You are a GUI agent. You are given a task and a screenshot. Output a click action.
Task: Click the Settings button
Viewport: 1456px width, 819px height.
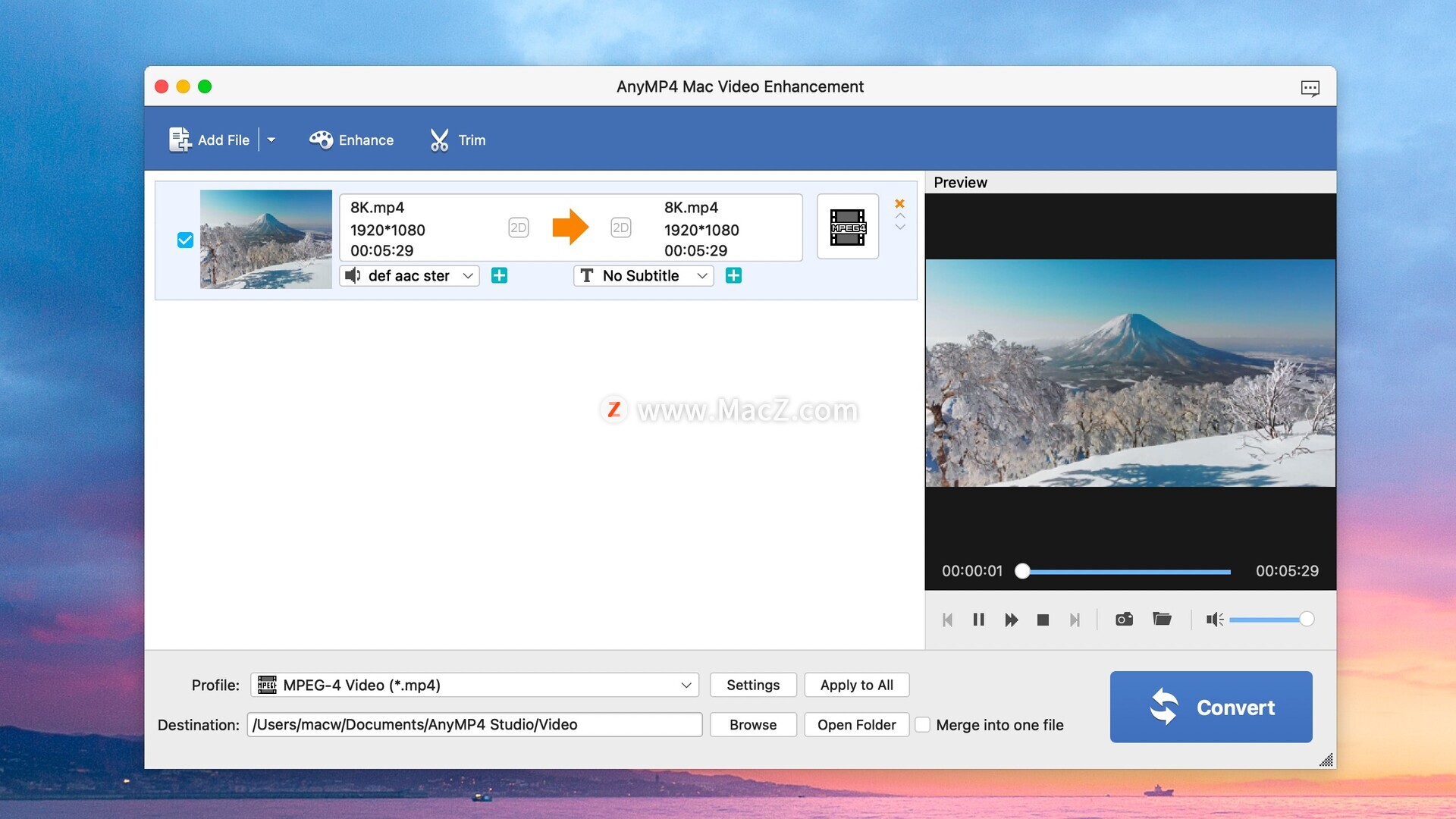click(x=753, y=686)
